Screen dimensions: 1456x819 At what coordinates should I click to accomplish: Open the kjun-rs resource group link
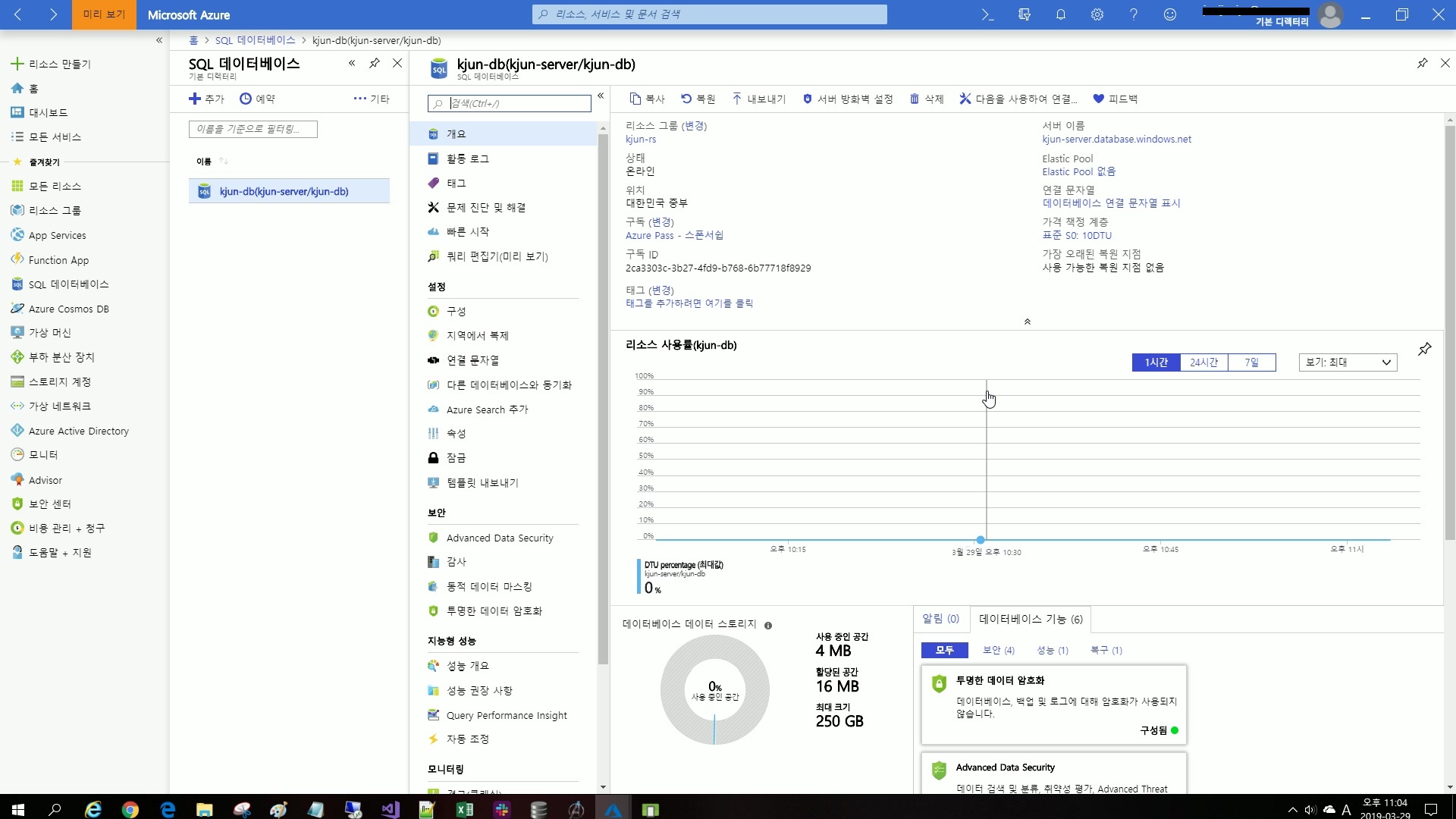(x=641, y=139)
